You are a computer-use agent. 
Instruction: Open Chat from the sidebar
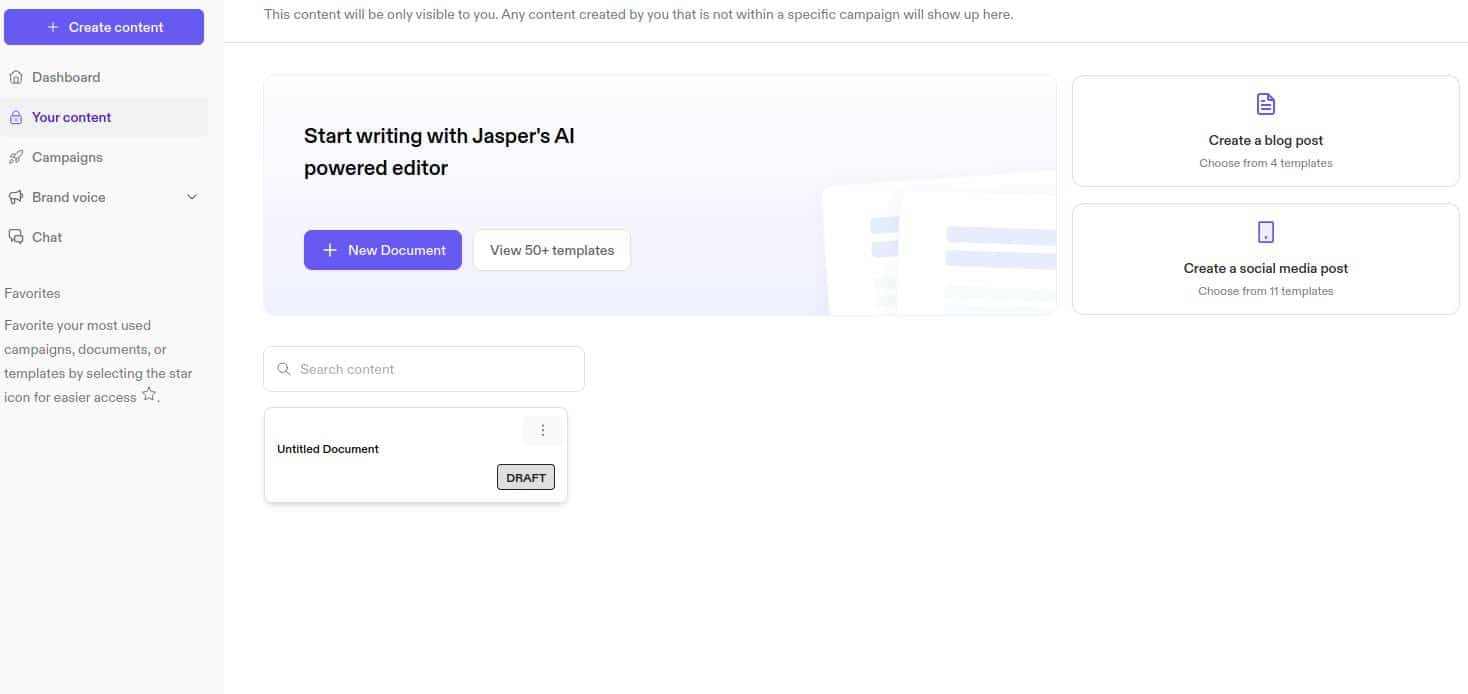(x=104, y=237)
